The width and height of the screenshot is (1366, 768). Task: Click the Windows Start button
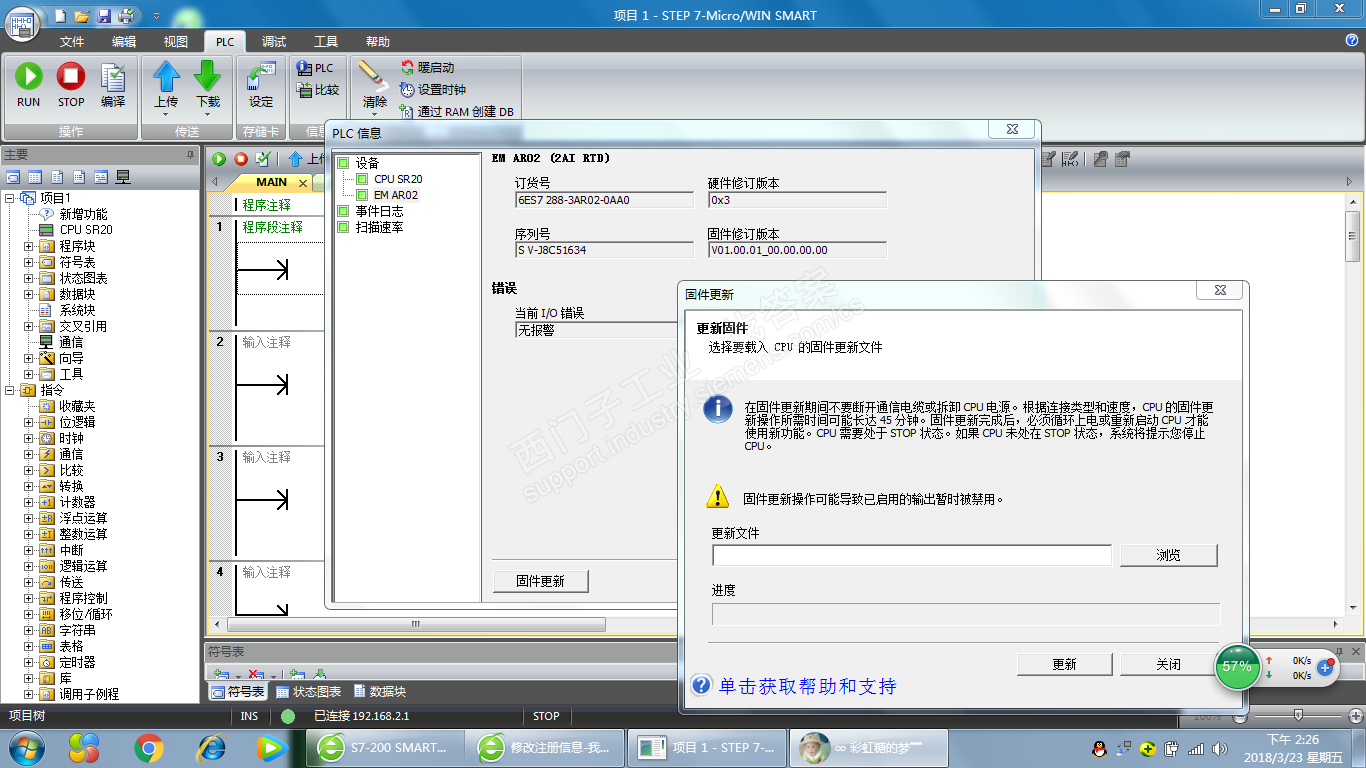click(x=26, y=747)
